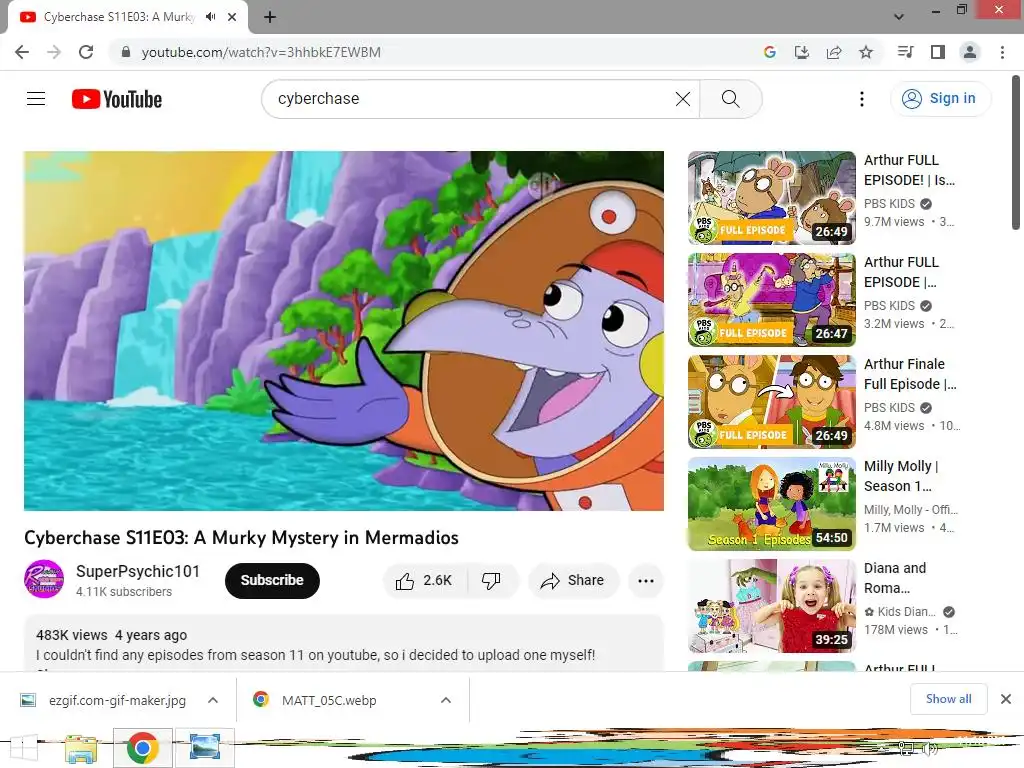Open Chrome media controls icon
The width and height of the screenshot is (1024, 768).
coord(905,52)
